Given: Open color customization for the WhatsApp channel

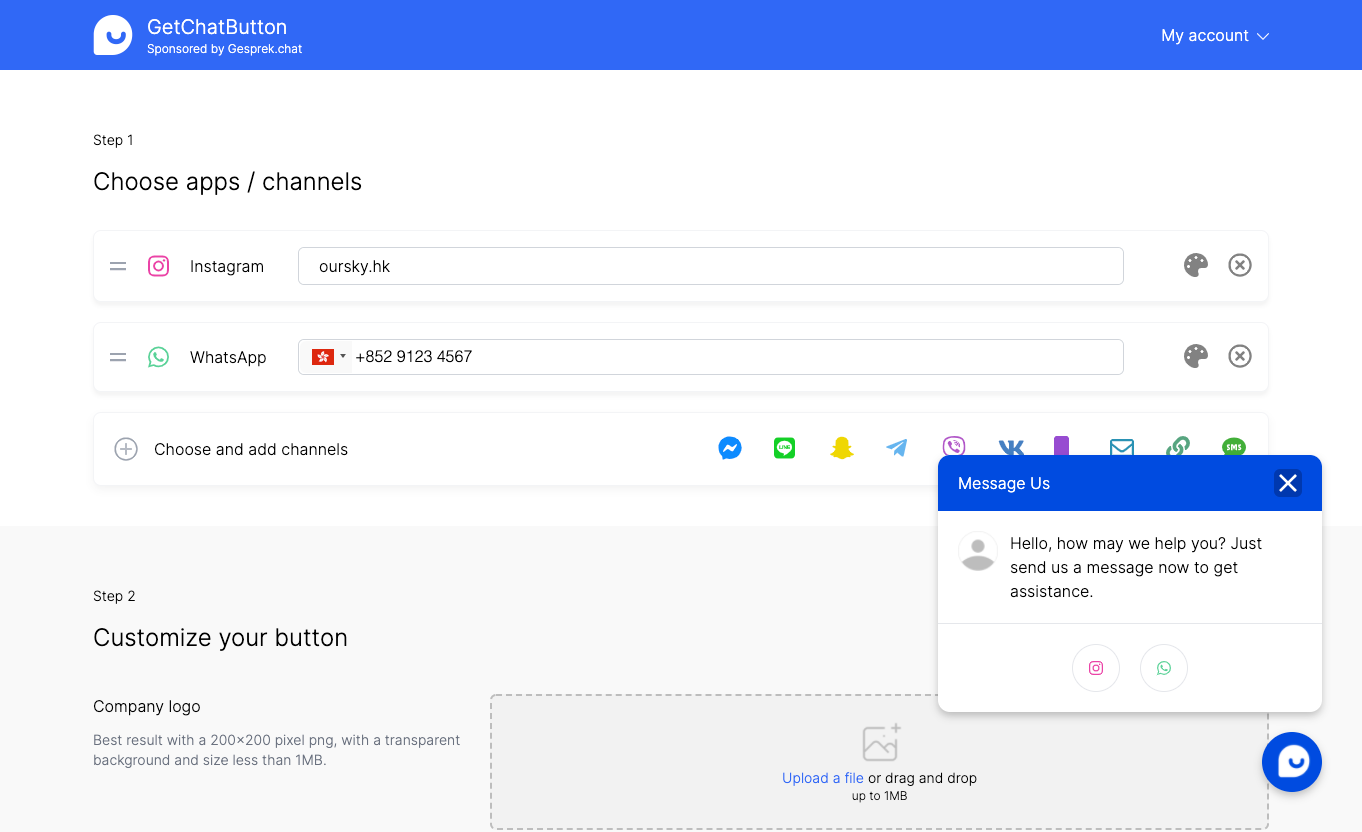Looking at the screenshot, I should [1195, 356].
